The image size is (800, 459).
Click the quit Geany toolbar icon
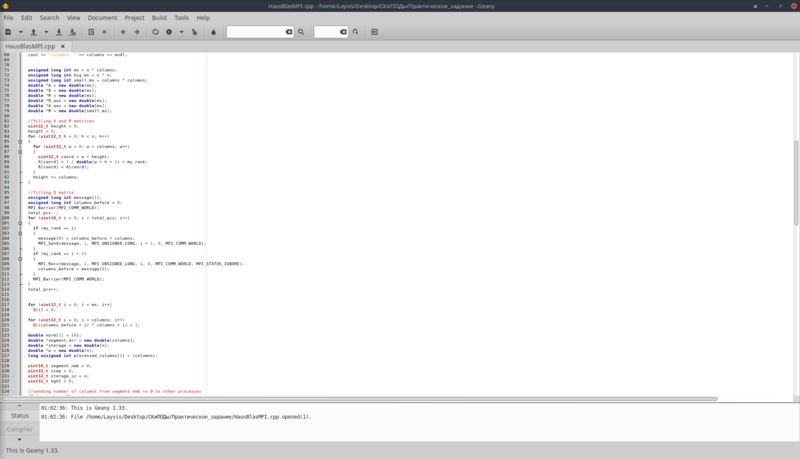pos(374,32)
